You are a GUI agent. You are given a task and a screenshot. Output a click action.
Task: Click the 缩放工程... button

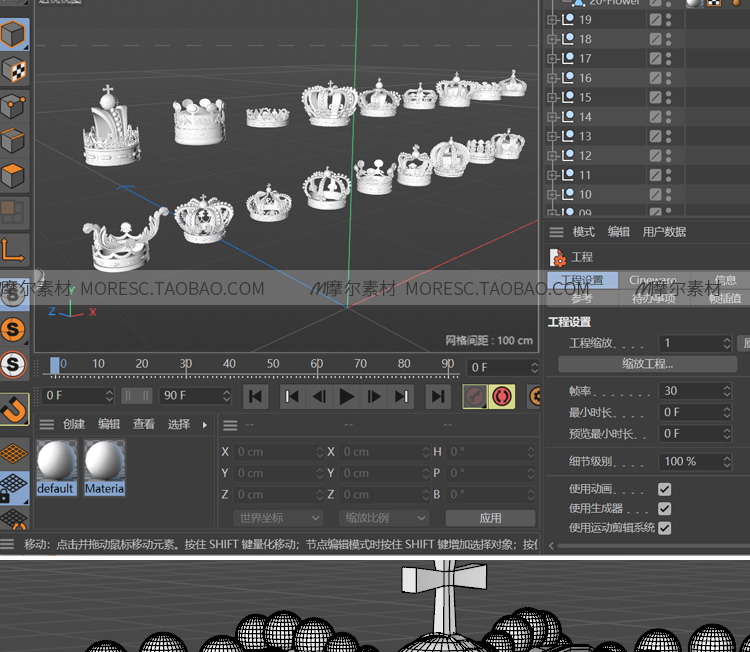[647, 364]
